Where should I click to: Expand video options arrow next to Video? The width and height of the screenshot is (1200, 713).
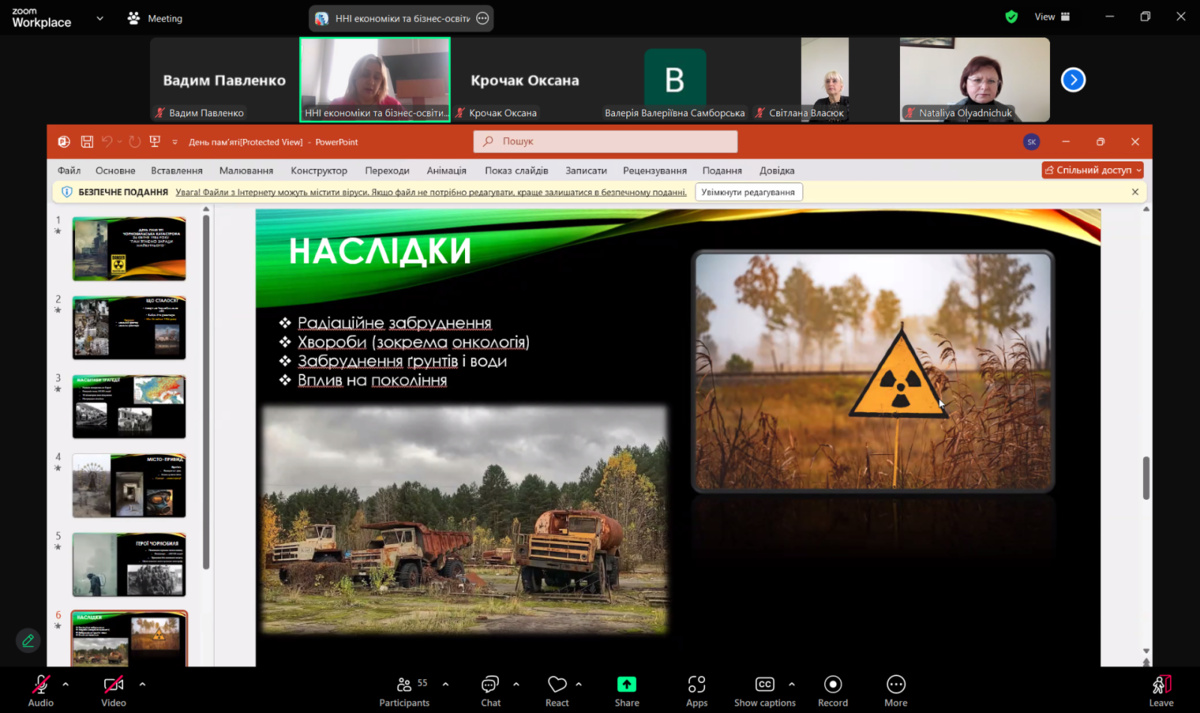click(x=142, y=685)
